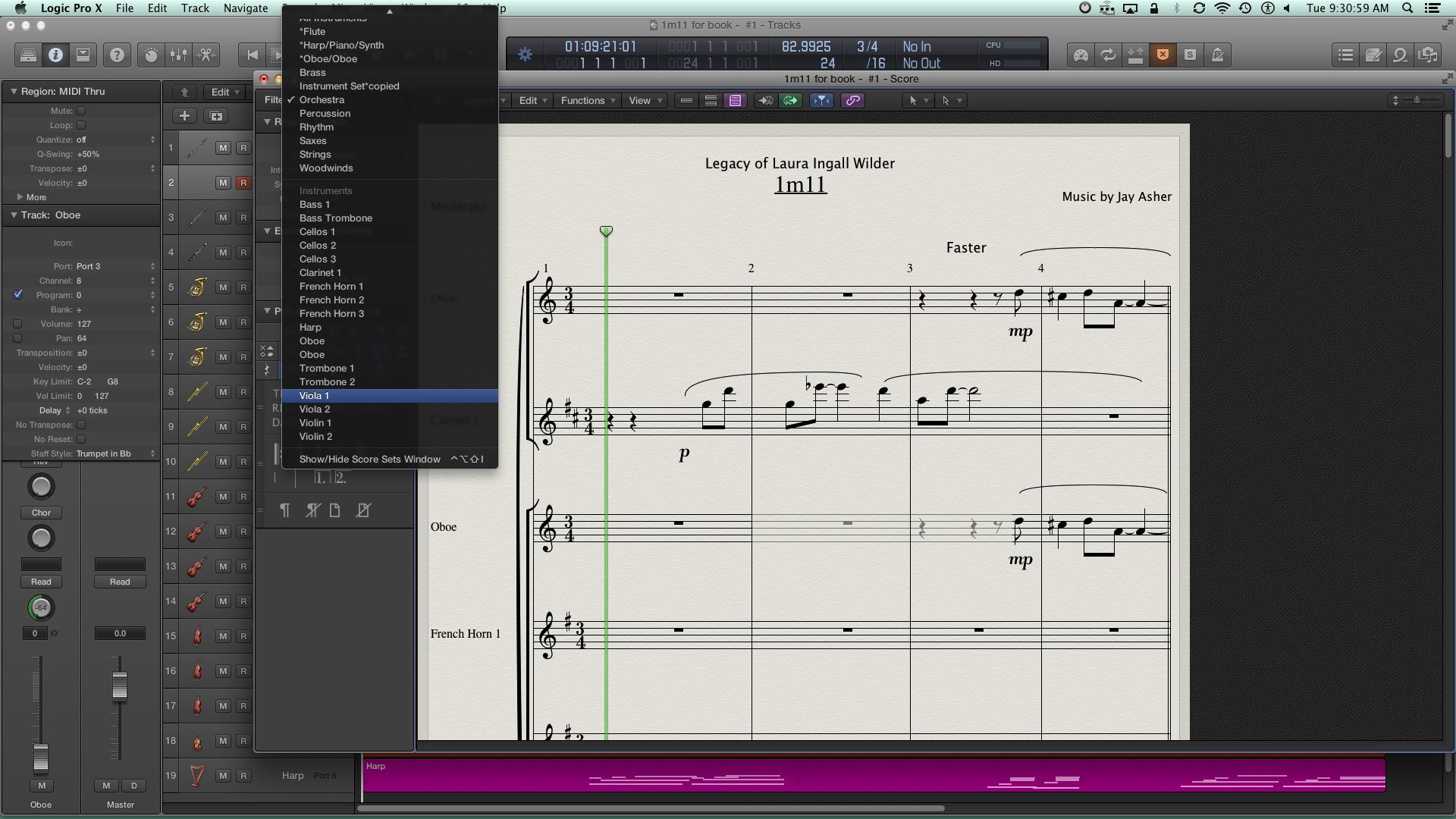Image resolution: width=1456 pixels, height=819 pixels.
Task: Toggle the Catch playhead button in Score
Action: point(821,100)
